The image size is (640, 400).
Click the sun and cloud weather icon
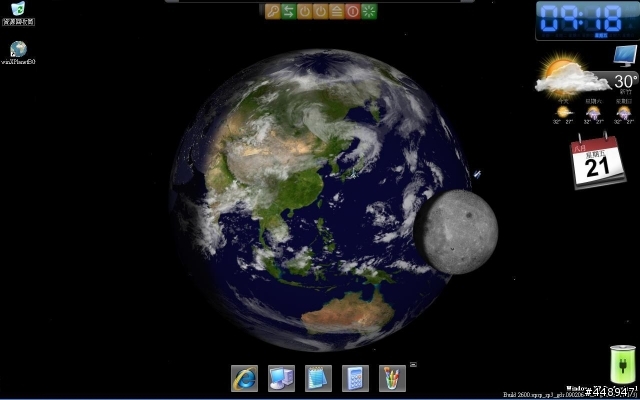coord(571,75)
